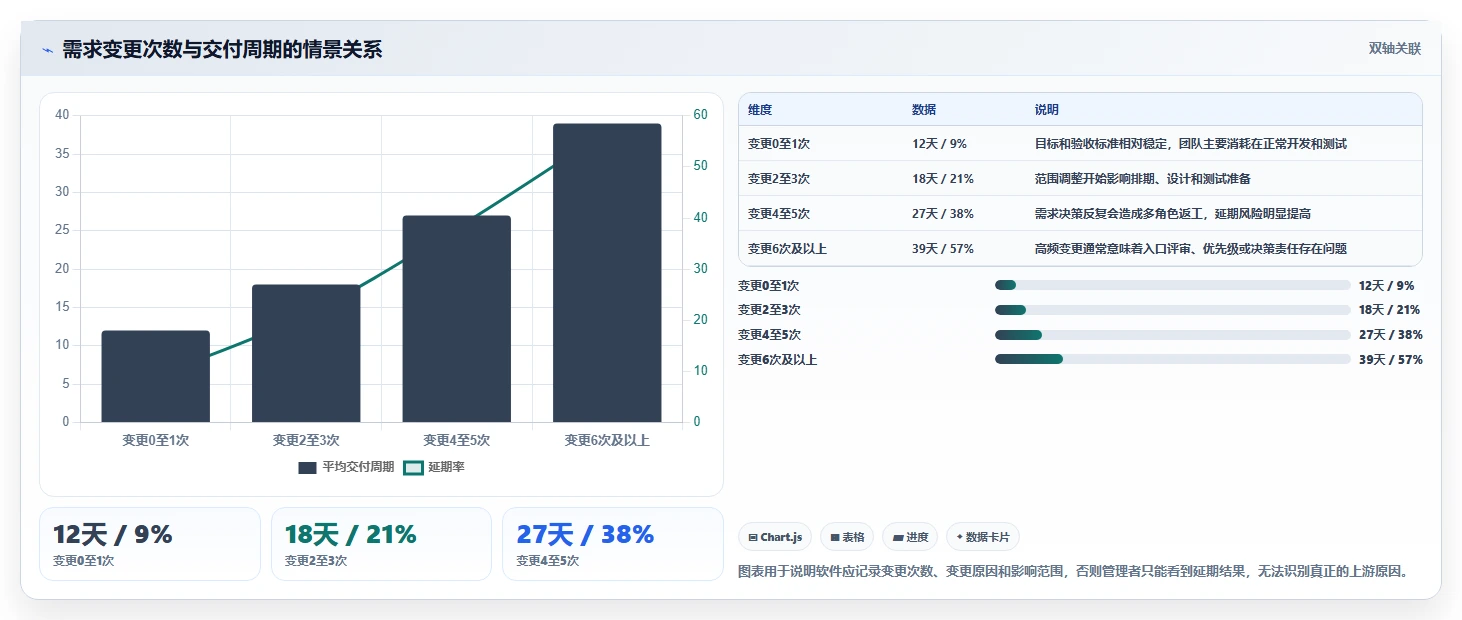Click the green 延期率 line in chart

pyautogui.click(x=381, y=274)
